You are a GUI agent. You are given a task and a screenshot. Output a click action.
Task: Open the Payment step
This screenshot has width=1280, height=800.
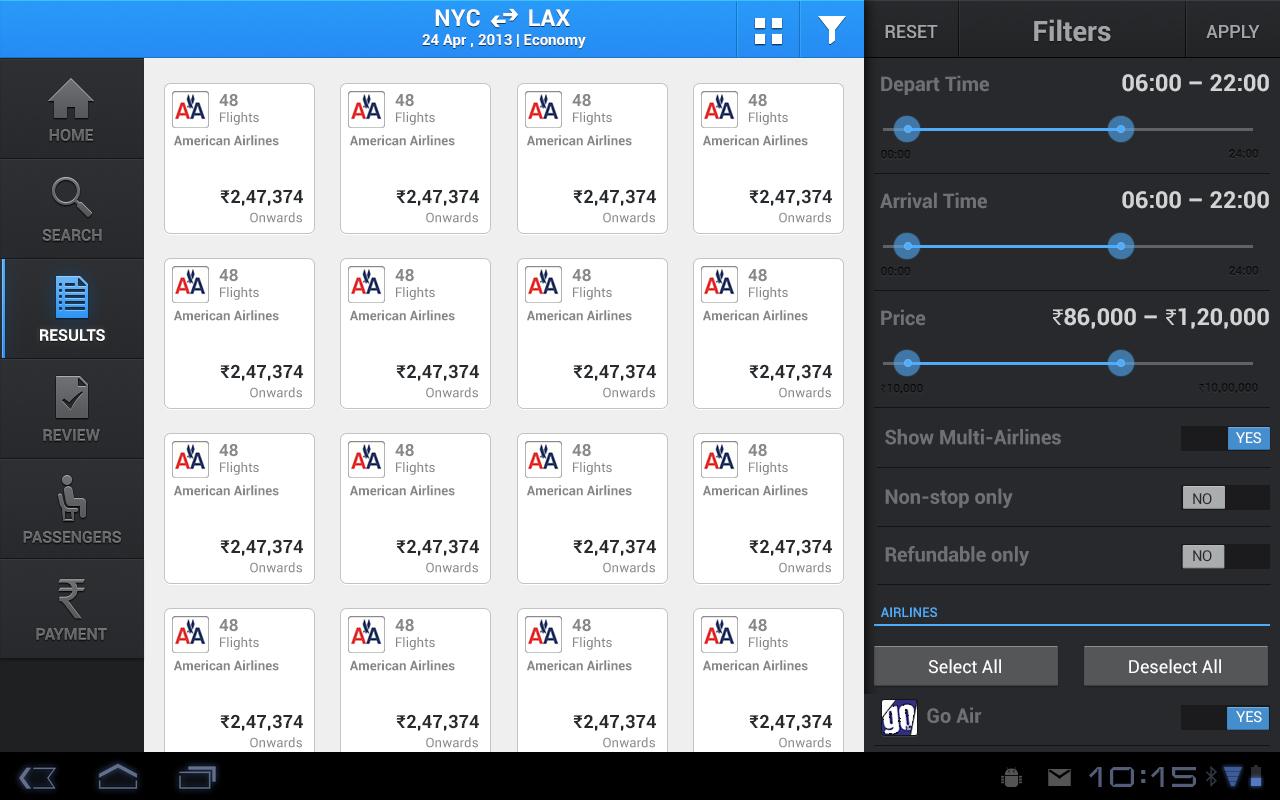tap(71, 609)
